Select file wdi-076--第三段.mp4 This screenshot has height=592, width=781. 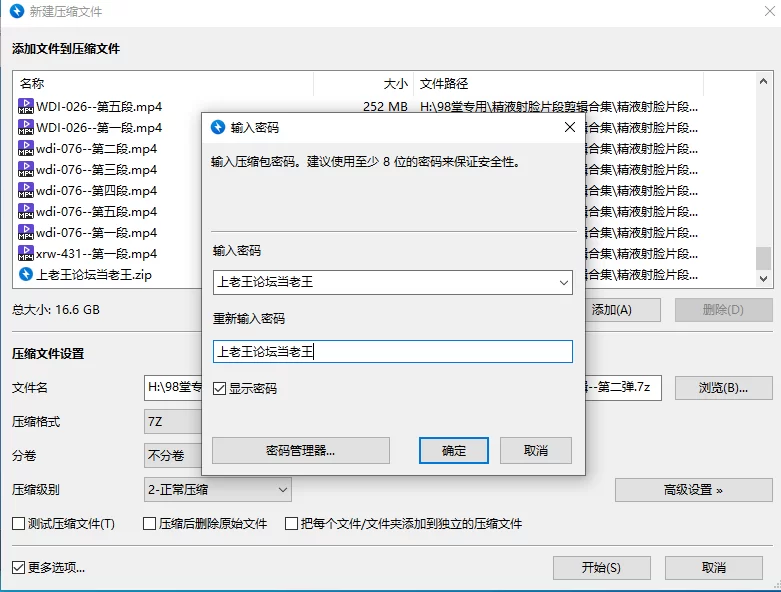pos(97,169)
